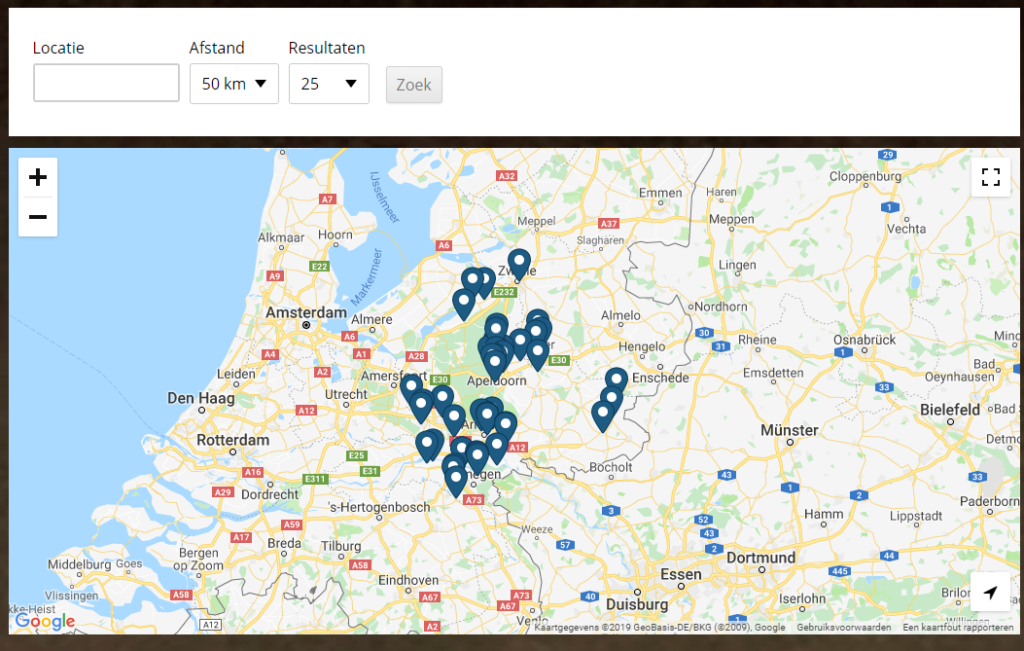Select the marker just south of Enschede
This screenshot has height=651, width=1024.
pos(616,384)
